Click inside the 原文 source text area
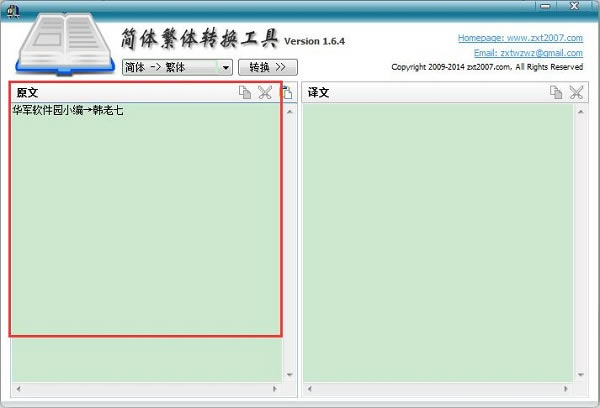The image size is (600, 408). [x=145, y=220]
